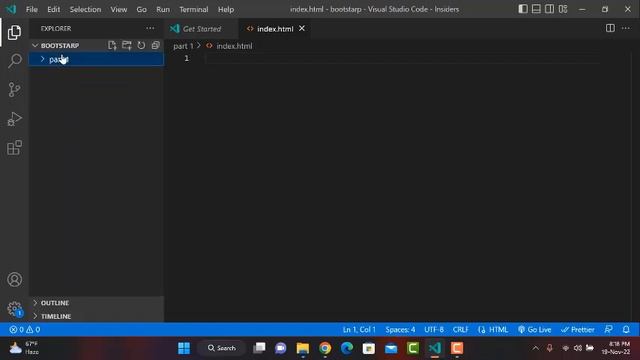This screenshot has height=360, width=640.
Task: Open Task View on taskbar
Action: (x=259, y=348)
